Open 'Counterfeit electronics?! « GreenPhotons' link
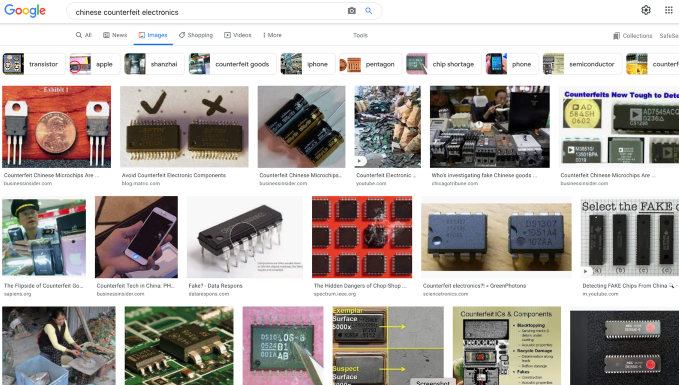 coord(474,286)
